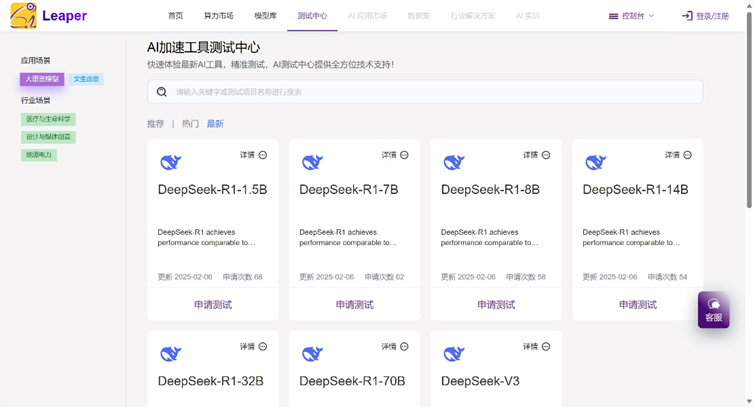Switch to the 推荐 sort tab
Viewport: 753px width, 407px height.
155,124
